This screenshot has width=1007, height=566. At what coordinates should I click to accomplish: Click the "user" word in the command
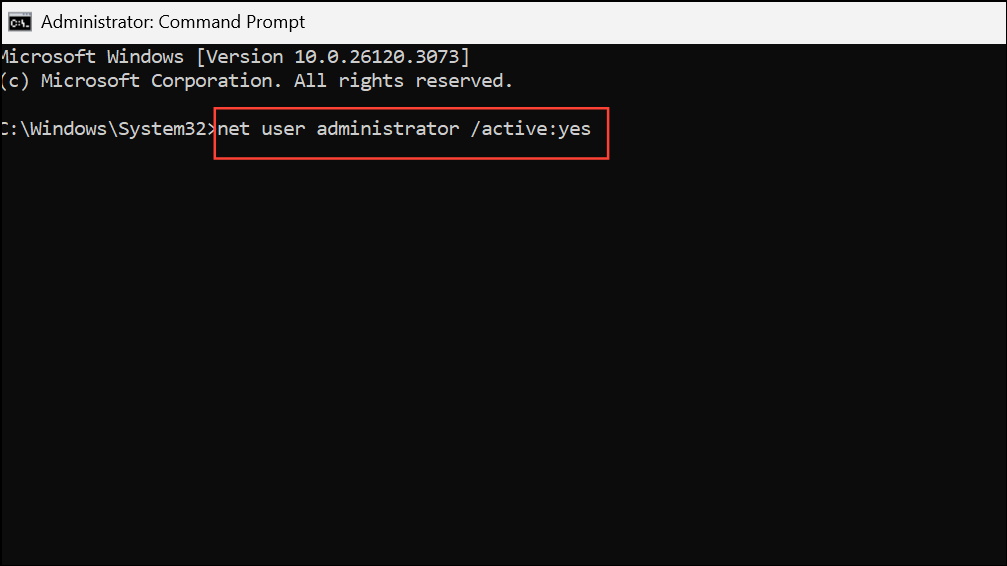(283, 129)
